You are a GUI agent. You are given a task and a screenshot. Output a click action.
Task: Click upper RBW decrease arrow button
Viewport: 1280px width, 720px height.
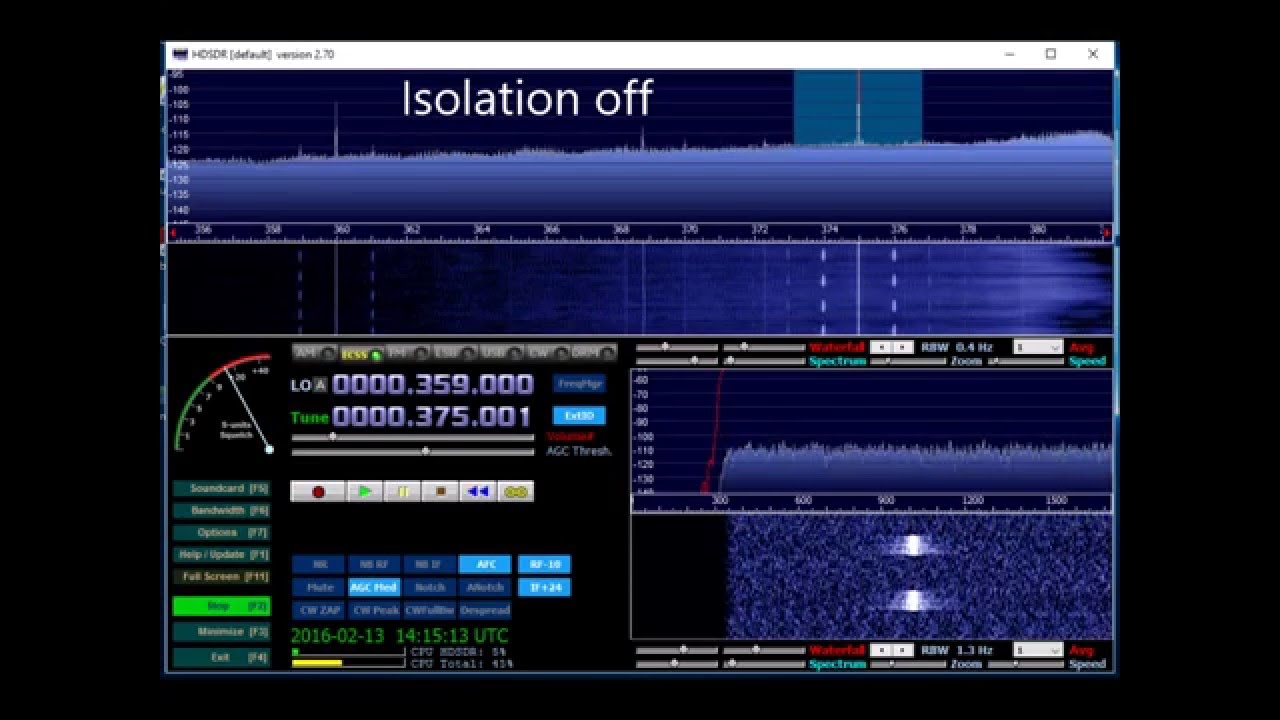click(x=880, y=347)
